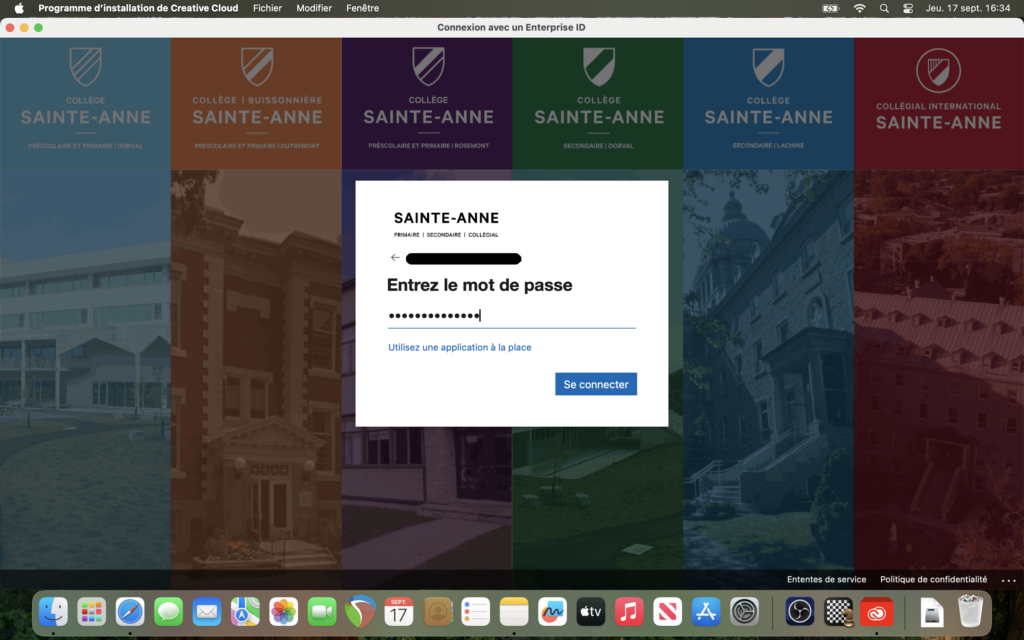The width and height of the screenshot is (1024, 640).
Task: Click the SAINTE-ANNE logo in login card
Action: click(446, 224)
